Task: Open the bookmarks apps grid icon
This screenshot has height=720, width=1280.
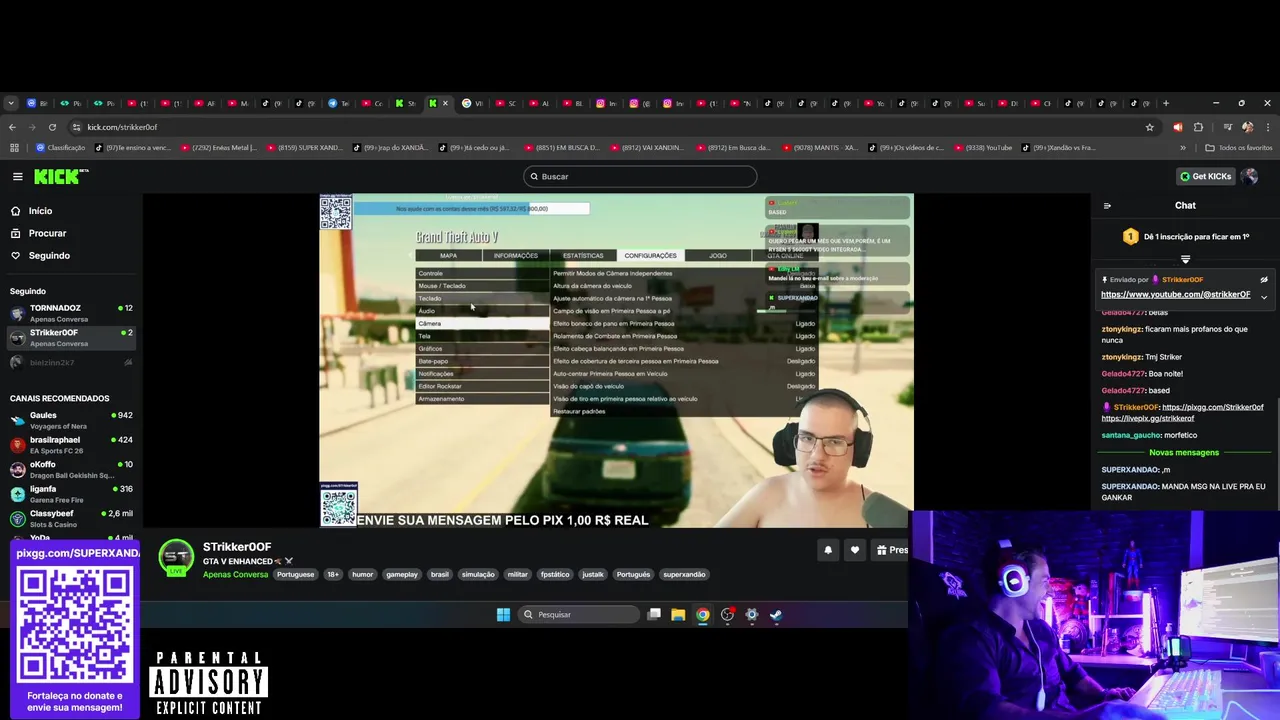Action: 14,148
